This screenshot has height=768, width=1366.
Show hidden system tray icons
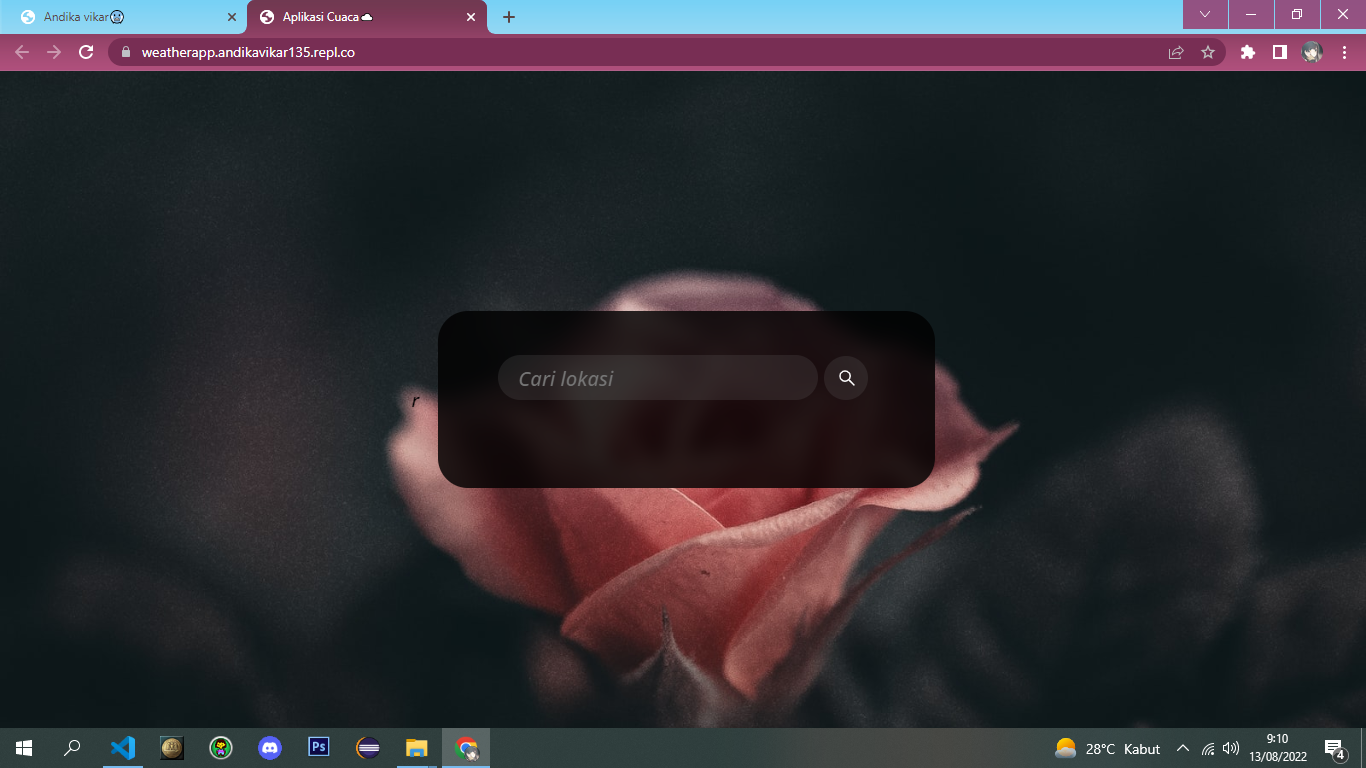tap(1183, 748)
